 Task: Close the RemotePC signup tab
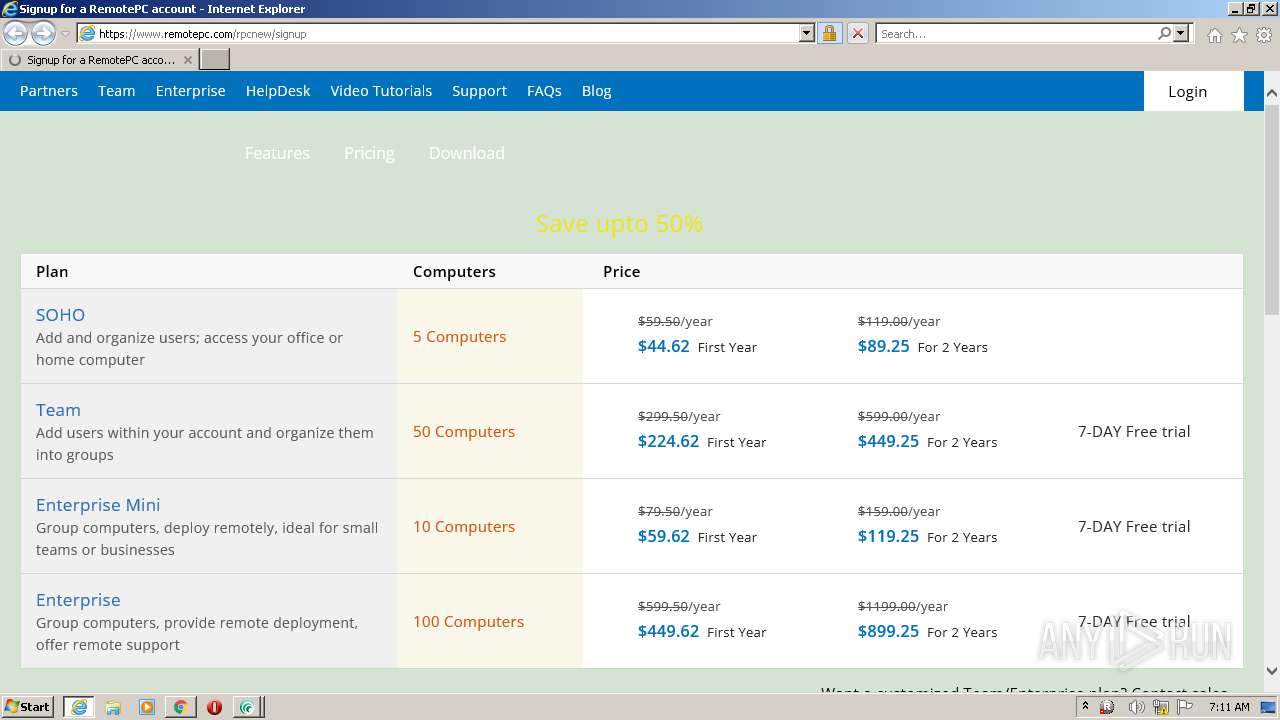187,60
